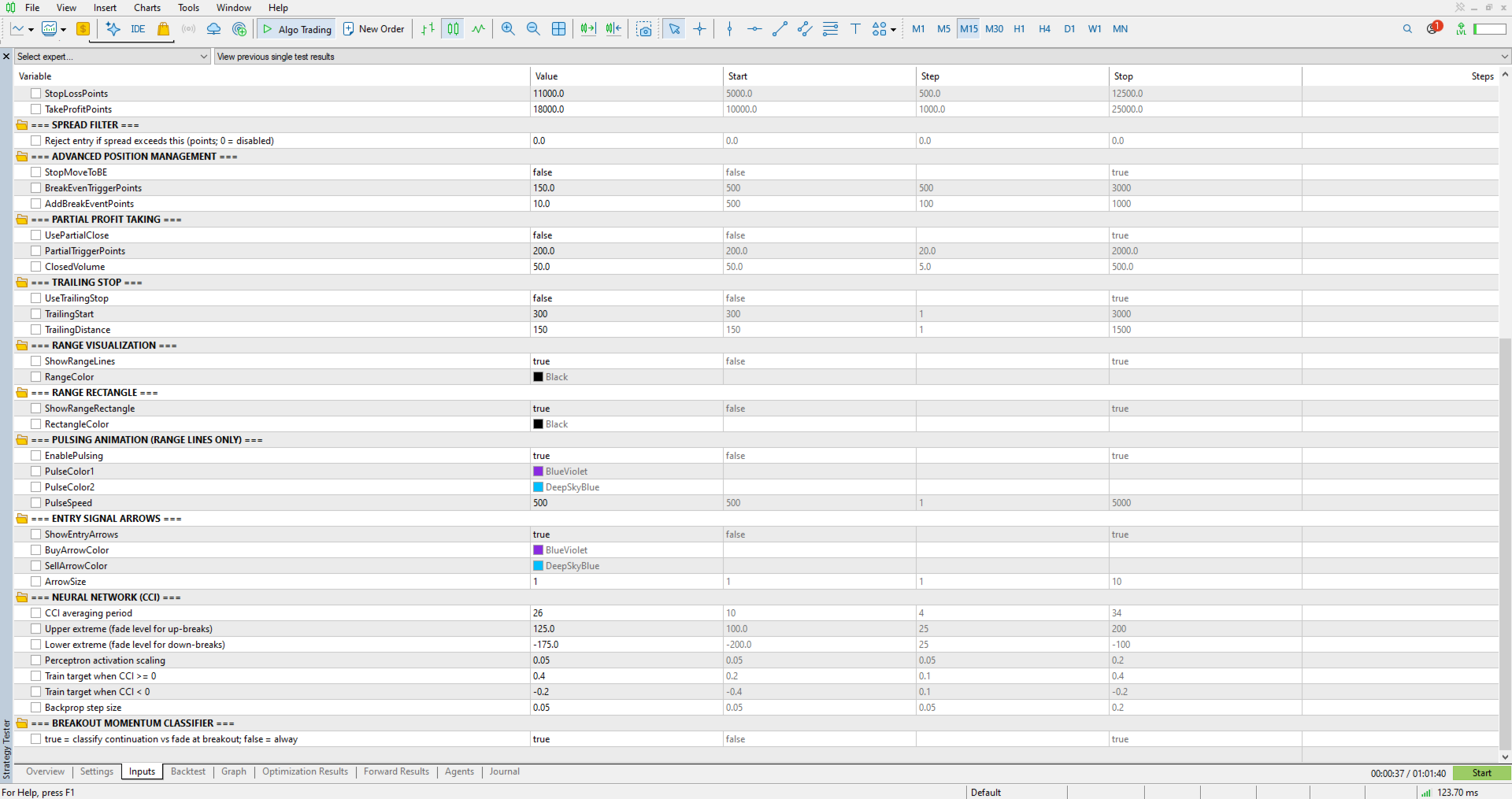Collapse the NEURAL NETWORK (CCI) group
1512x799 pixels.
coord(22,597)
